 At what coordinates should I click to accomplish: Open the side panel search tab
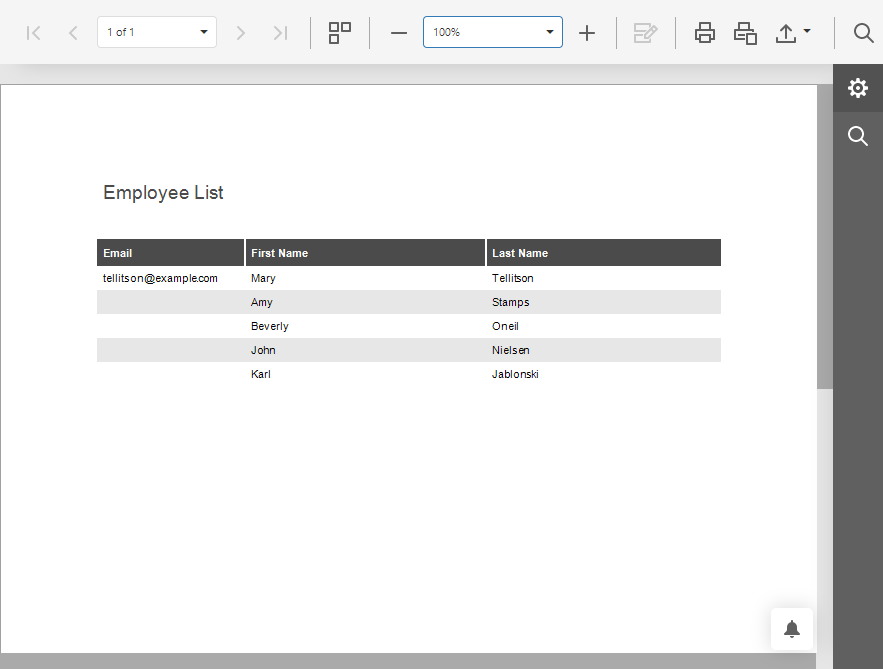[x=858, y=136]
